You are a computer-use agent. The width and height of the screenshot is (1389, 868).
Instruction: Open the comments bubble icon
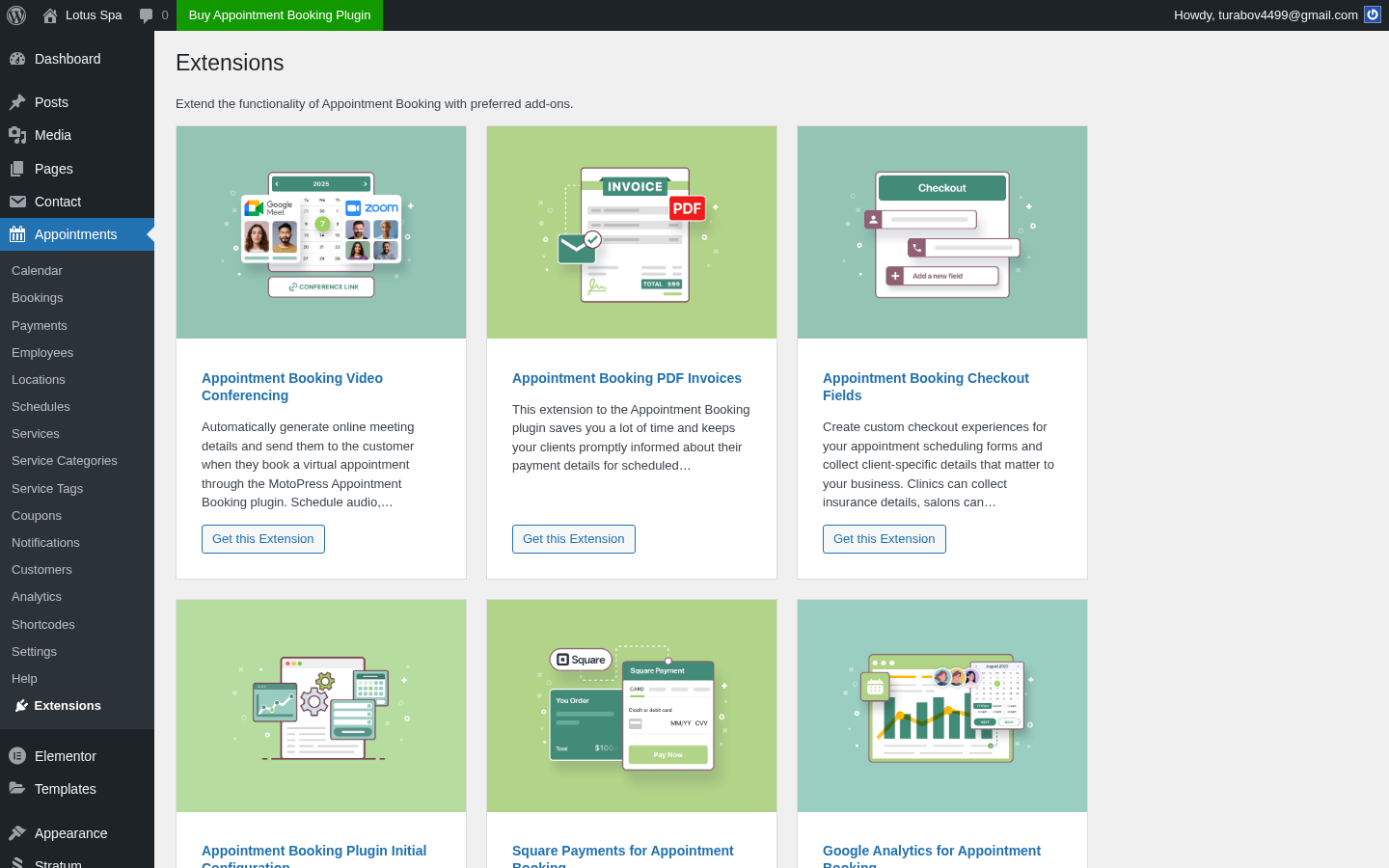click(146, 15)
